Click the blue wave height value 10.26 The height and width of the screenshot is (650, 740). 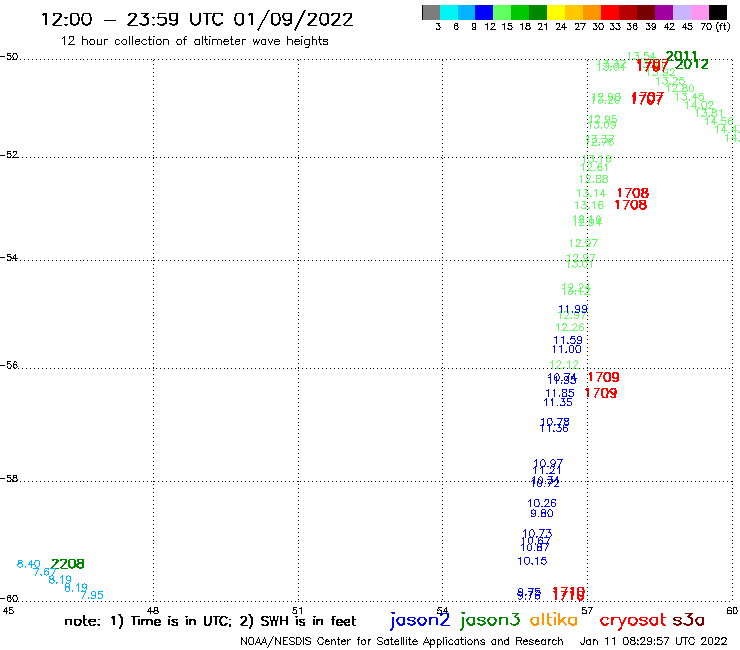coord(542,503)
